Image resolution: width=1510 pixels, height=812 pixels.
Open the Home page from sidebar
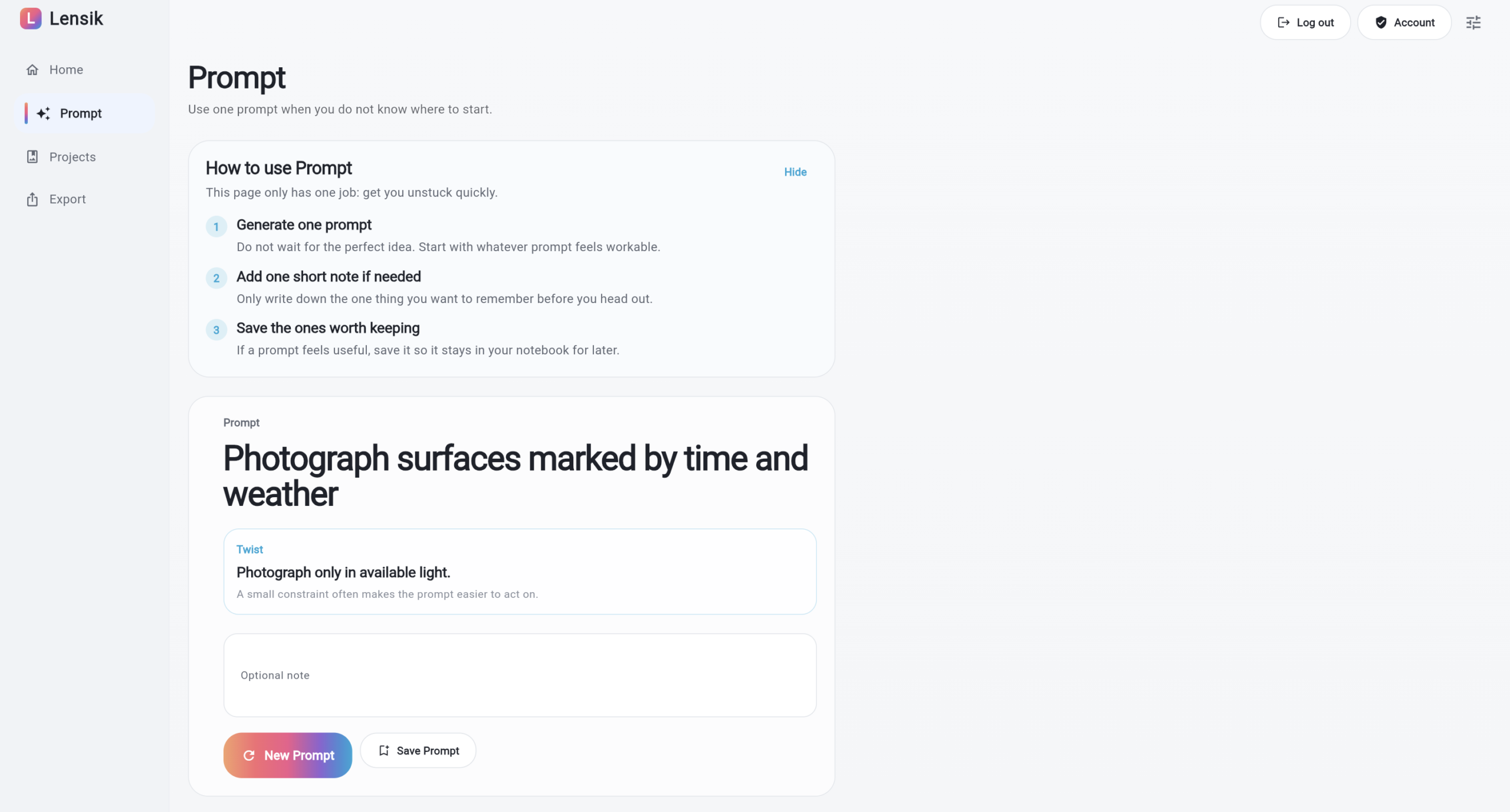pos(66,70)
